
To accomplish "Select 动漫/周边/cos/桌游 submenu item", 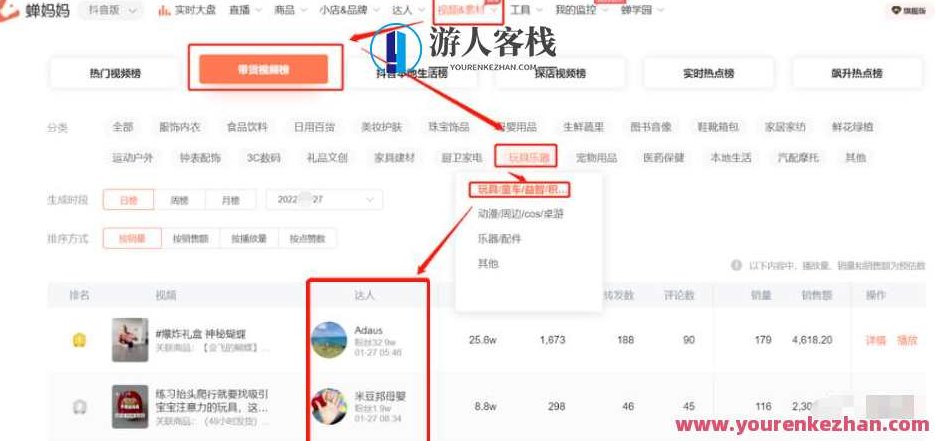I will pyautogui.click(x=521, y=213).
